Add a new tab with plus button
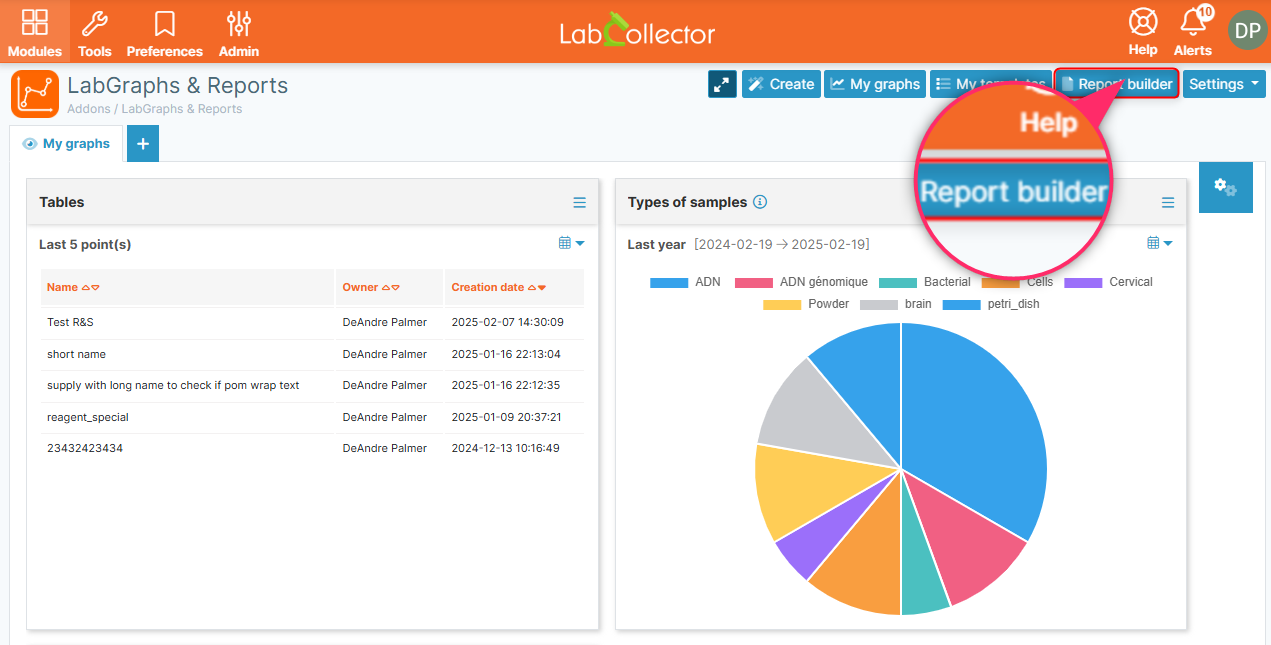The height and width of the screenshot is (645, 1271). (x=143, y=144)
